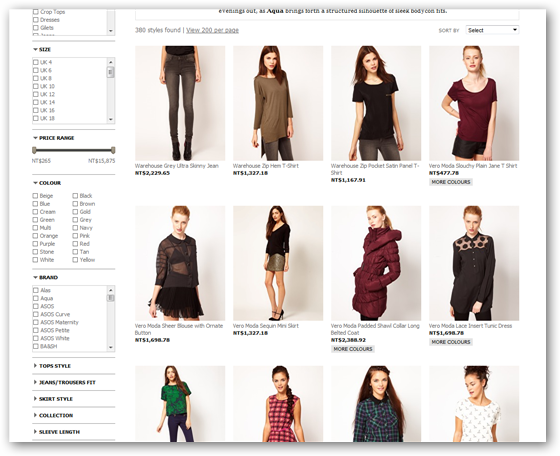Screen dimensions: 560x456
Task: Check the Beige colour filter
Action: point(35,196)
